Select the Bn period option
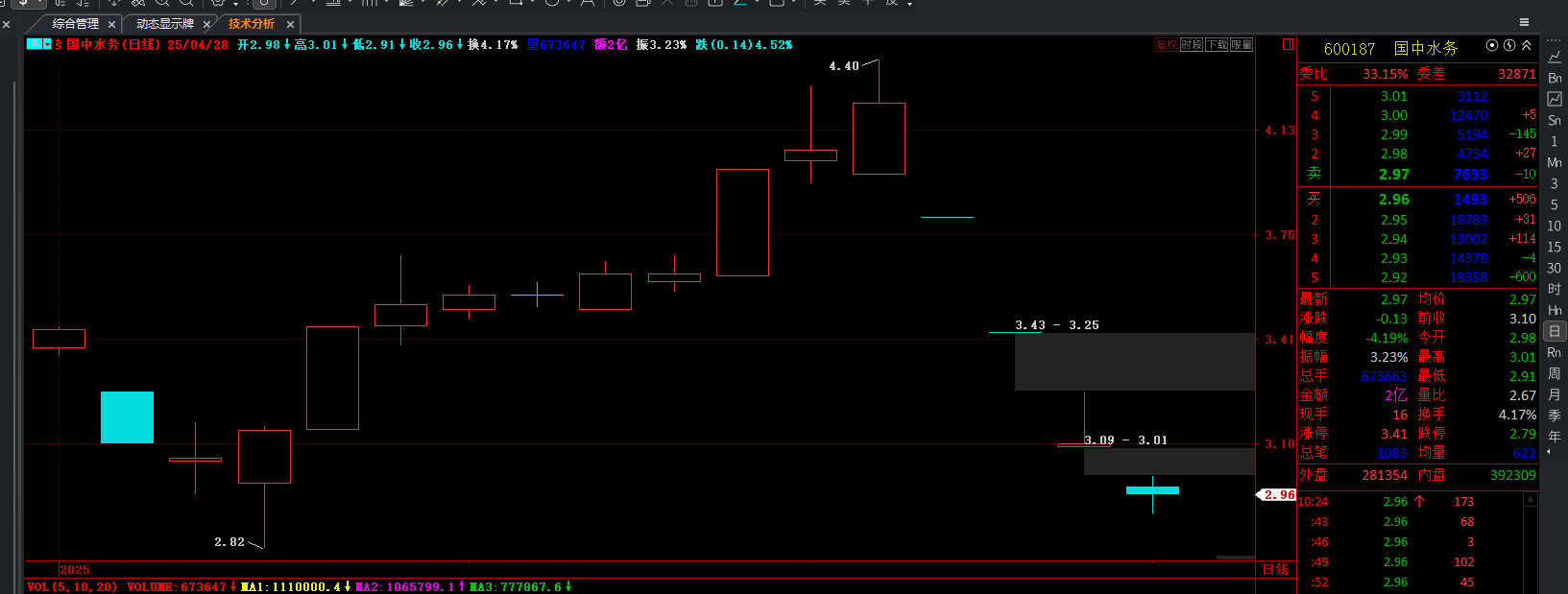This screenshot has width=1568, height=594. pos(1555,78)
